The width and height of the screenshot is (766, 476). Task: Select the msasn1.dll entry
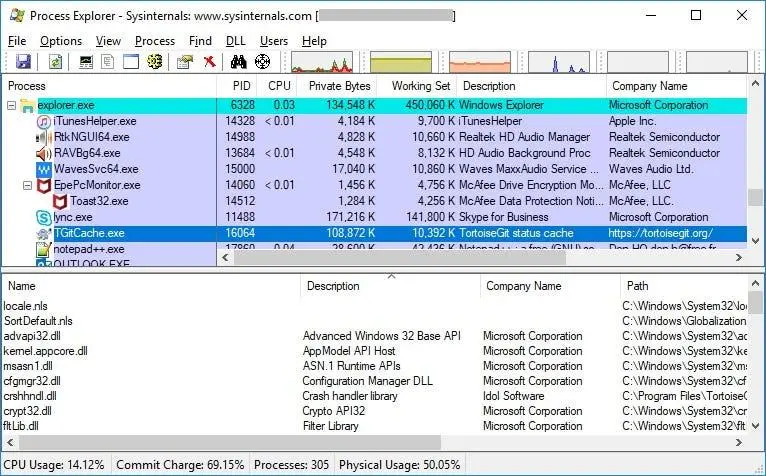pos(28,366)
